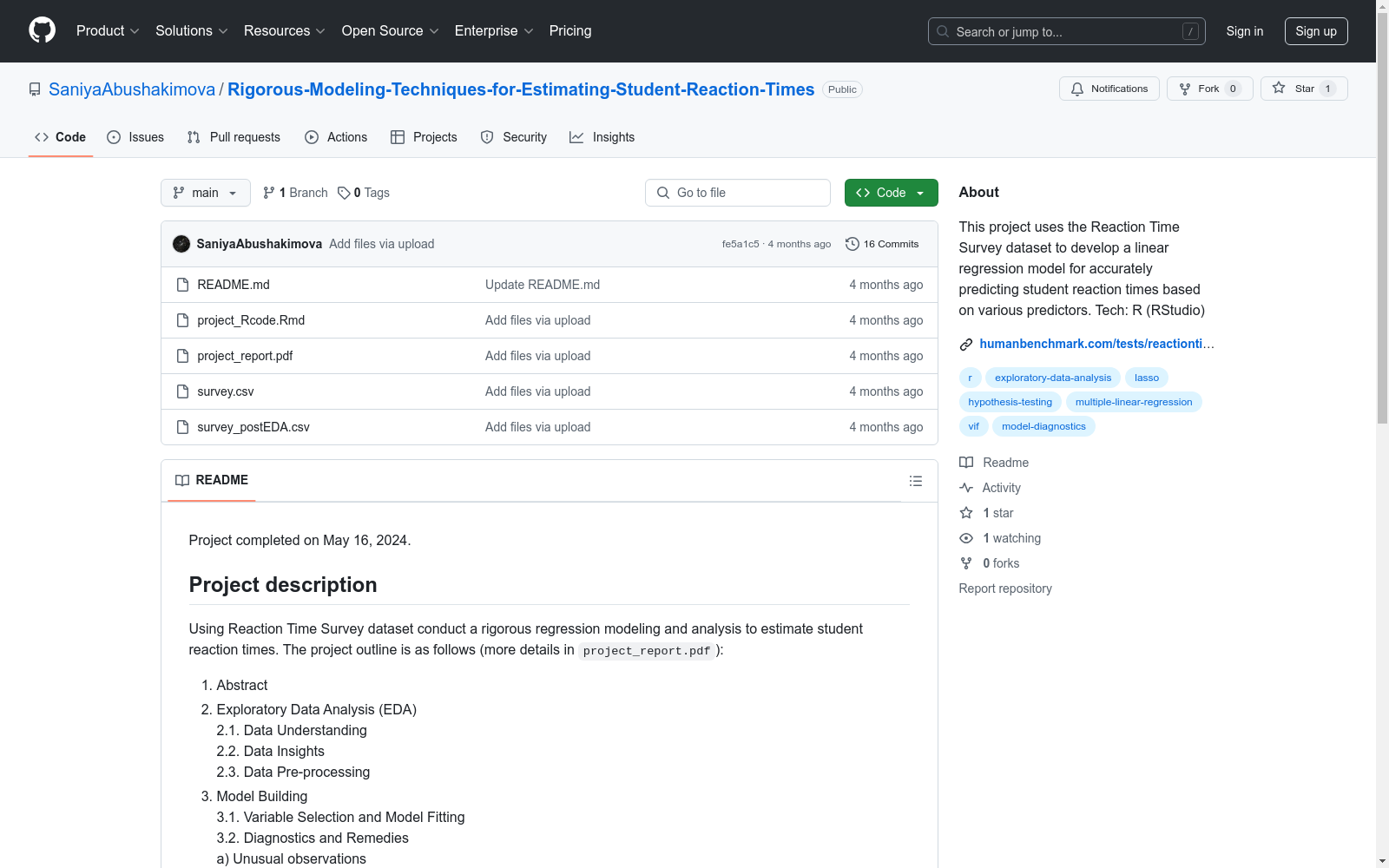Open the repository name link in header
Viewport: 1389px width, 868px height.
pyautogui.click(x=521, y=89)
